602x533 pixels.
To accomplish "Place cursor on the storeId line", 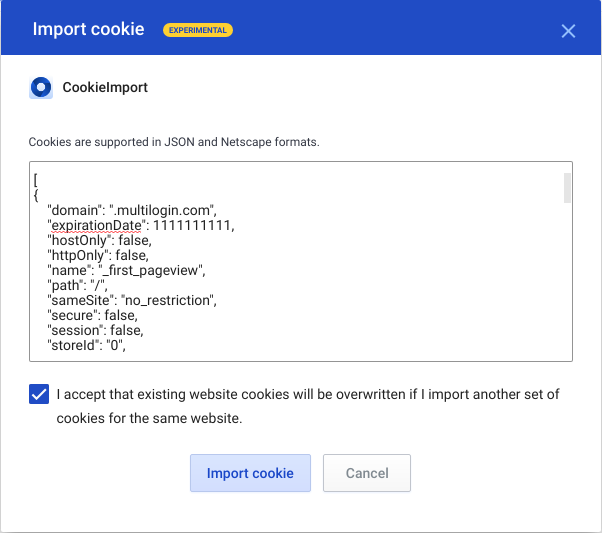I will click(x=86, y=346).
